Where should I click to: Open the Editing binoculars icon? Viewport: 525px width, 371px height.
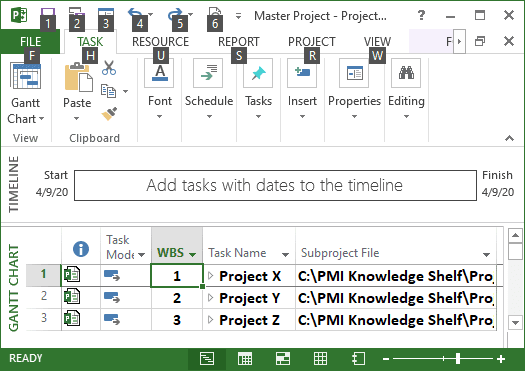(406, 73)
